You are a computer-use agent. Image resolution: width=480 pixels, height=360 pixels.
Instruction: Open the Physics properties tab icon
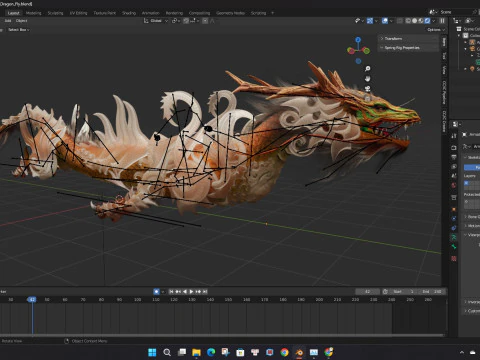454,218
